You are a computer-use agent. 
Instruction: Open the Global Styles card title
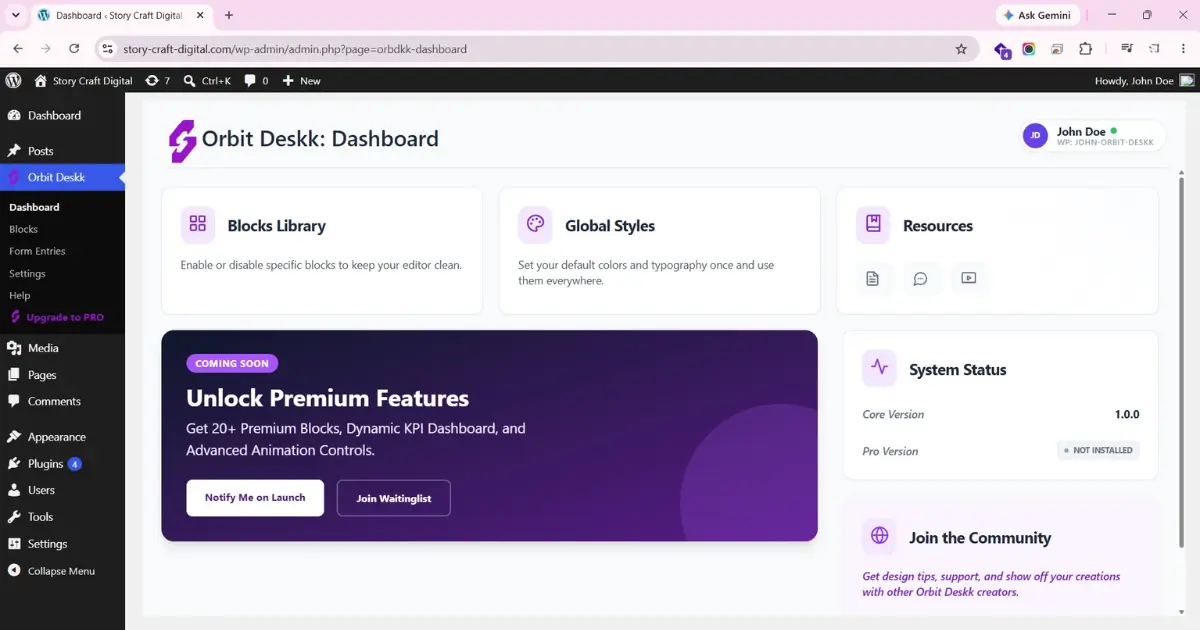[610, 226]
